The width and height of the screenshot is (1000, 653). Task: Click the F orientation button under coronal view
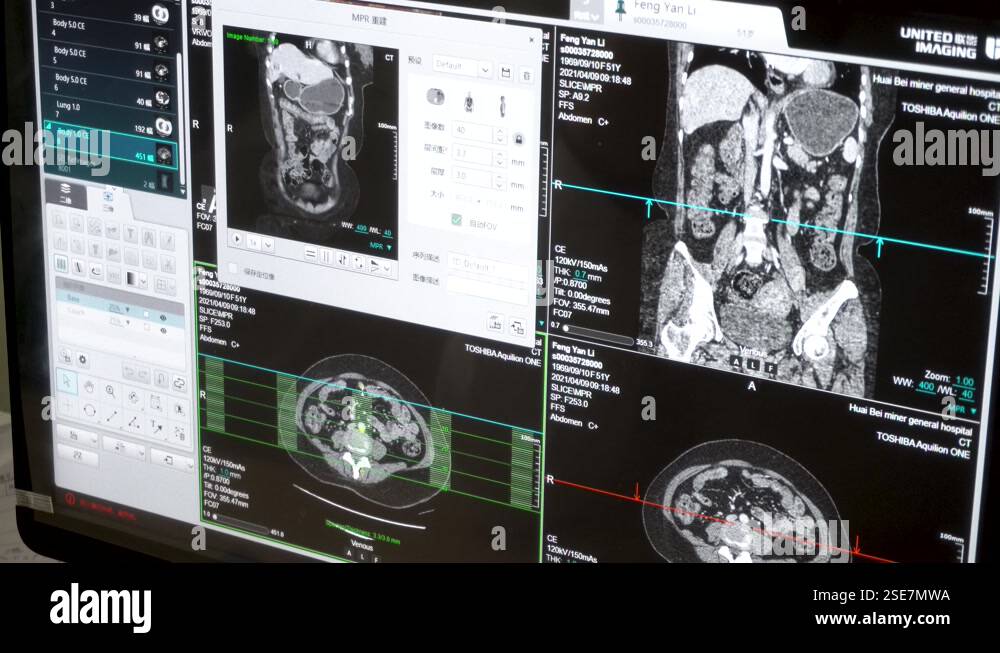770,368
